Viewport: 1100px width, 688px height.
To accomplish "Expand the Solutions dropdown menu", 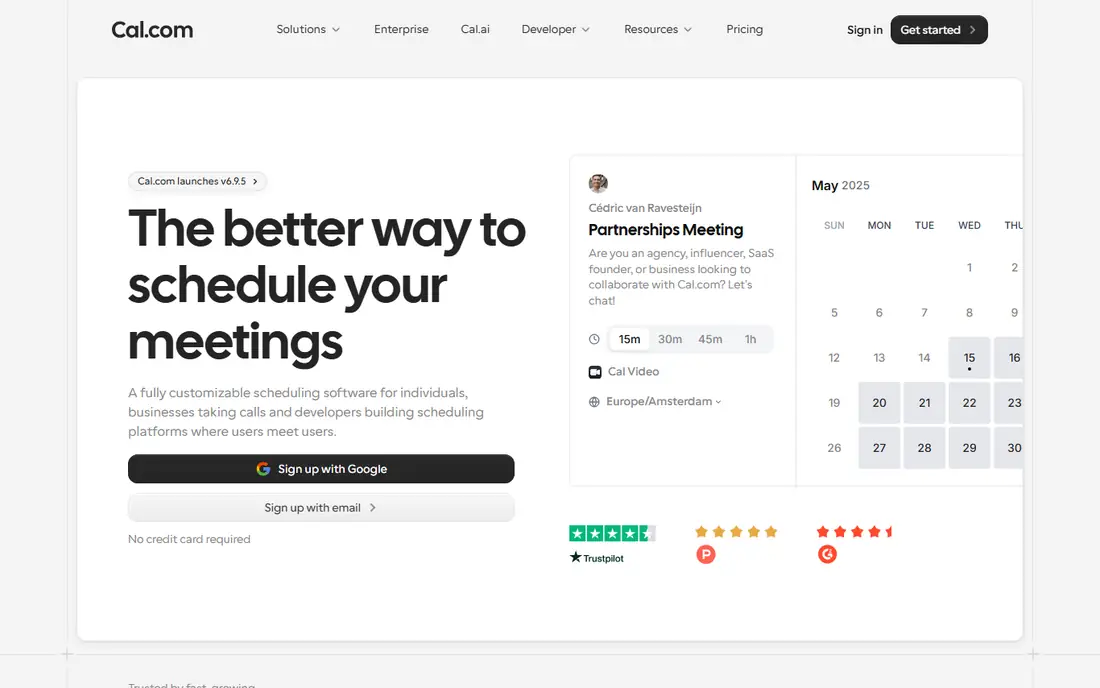I will pyautogui.click(x=308, y=29).
